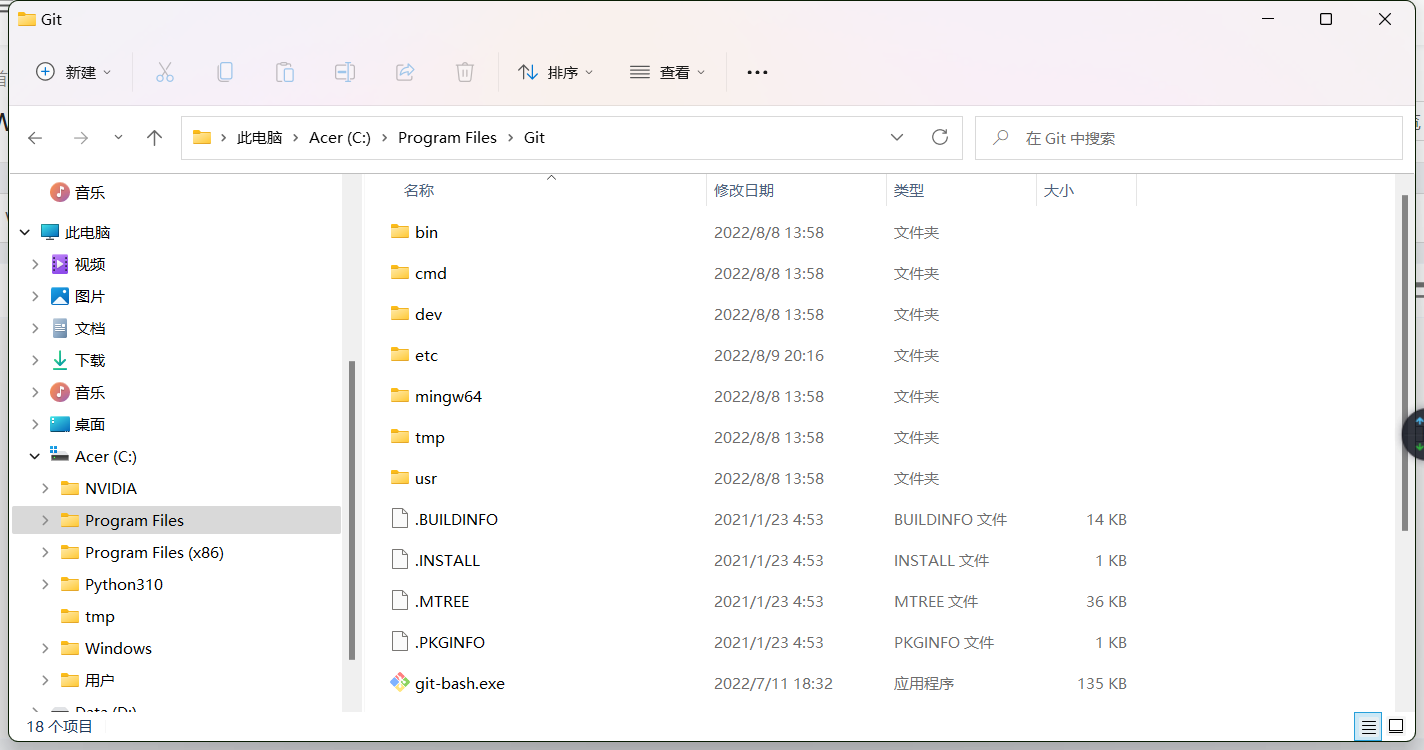Go up one directory level

[154, 138]
